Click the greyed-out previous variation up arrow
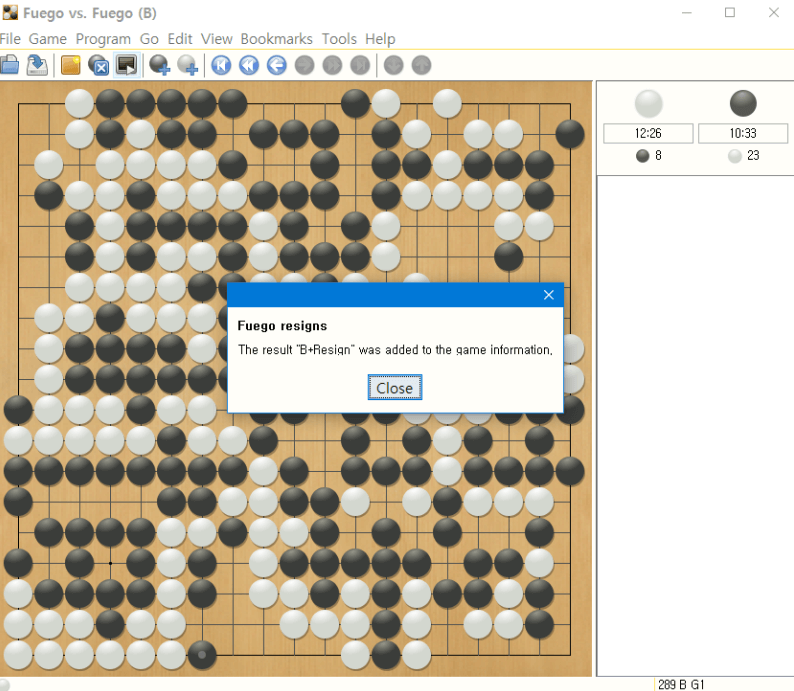Image resolution: width=794 pixels, height=691 pixels. tap(421, 65)
